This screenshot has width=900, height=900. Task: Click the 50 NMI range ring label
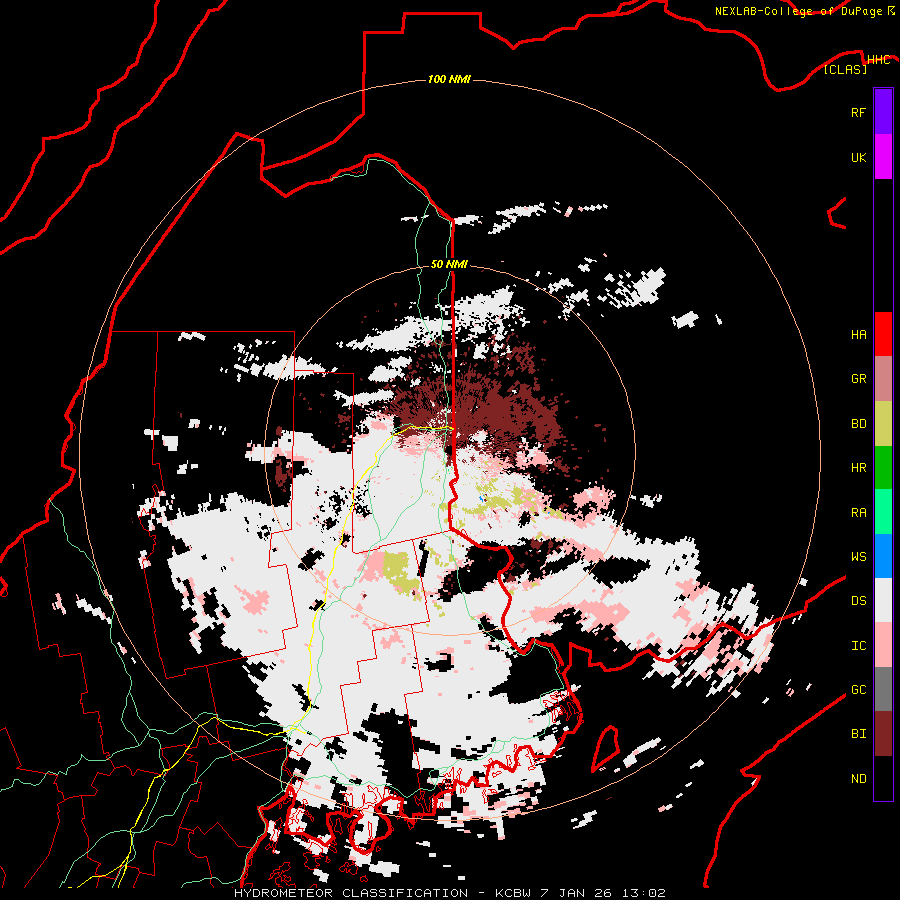(x=449, y=265)
